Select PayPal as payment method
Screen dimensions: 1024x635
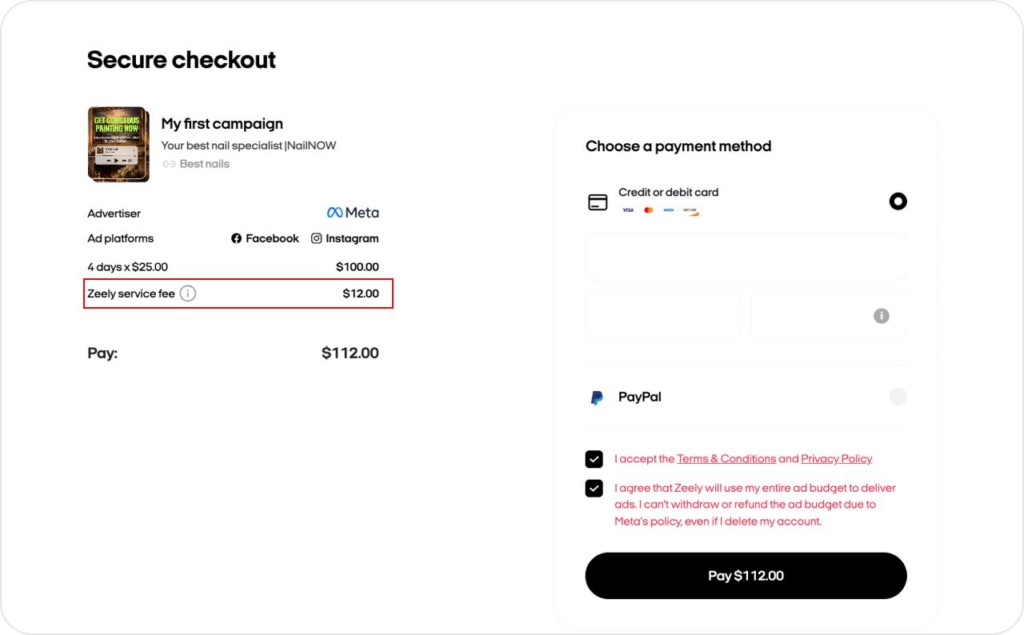(898, 397)
